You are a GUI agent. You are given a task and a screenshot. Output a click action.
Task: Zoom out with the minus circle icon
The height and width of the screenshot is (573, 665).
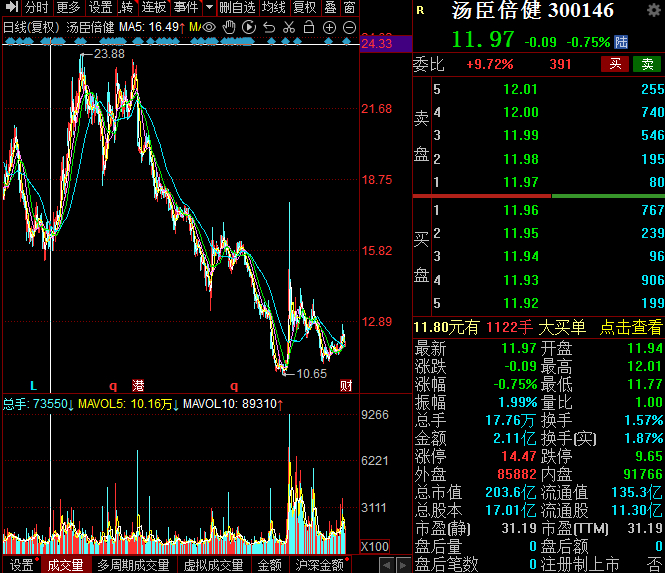[x=349, y=28]
